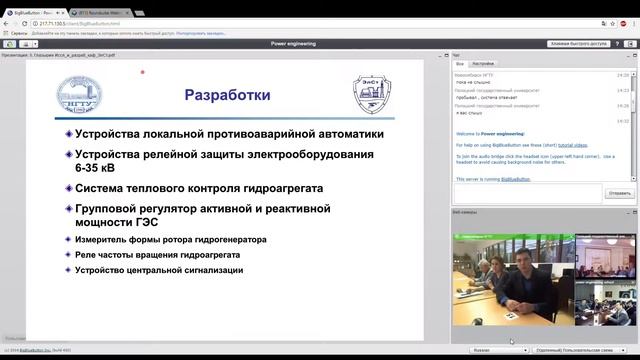Image resolution: width=640 pixels, height=360 pixels.
Task: Open the webcam share dropdown arrow
Action: point(36,44)
